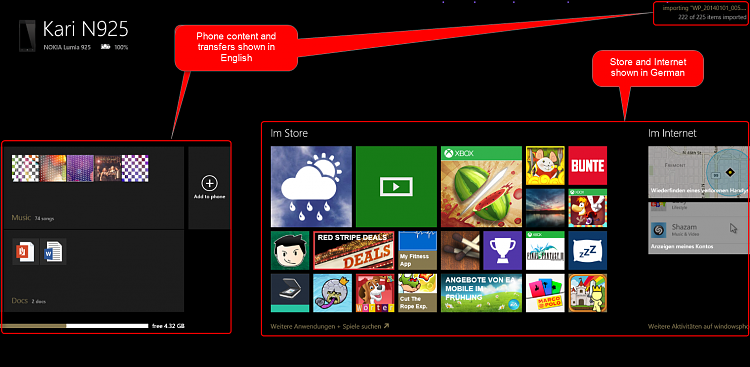This screenshot has height=367, width=750.
Task: Open the Marco Polo cards tile
Action: [545, 293]
